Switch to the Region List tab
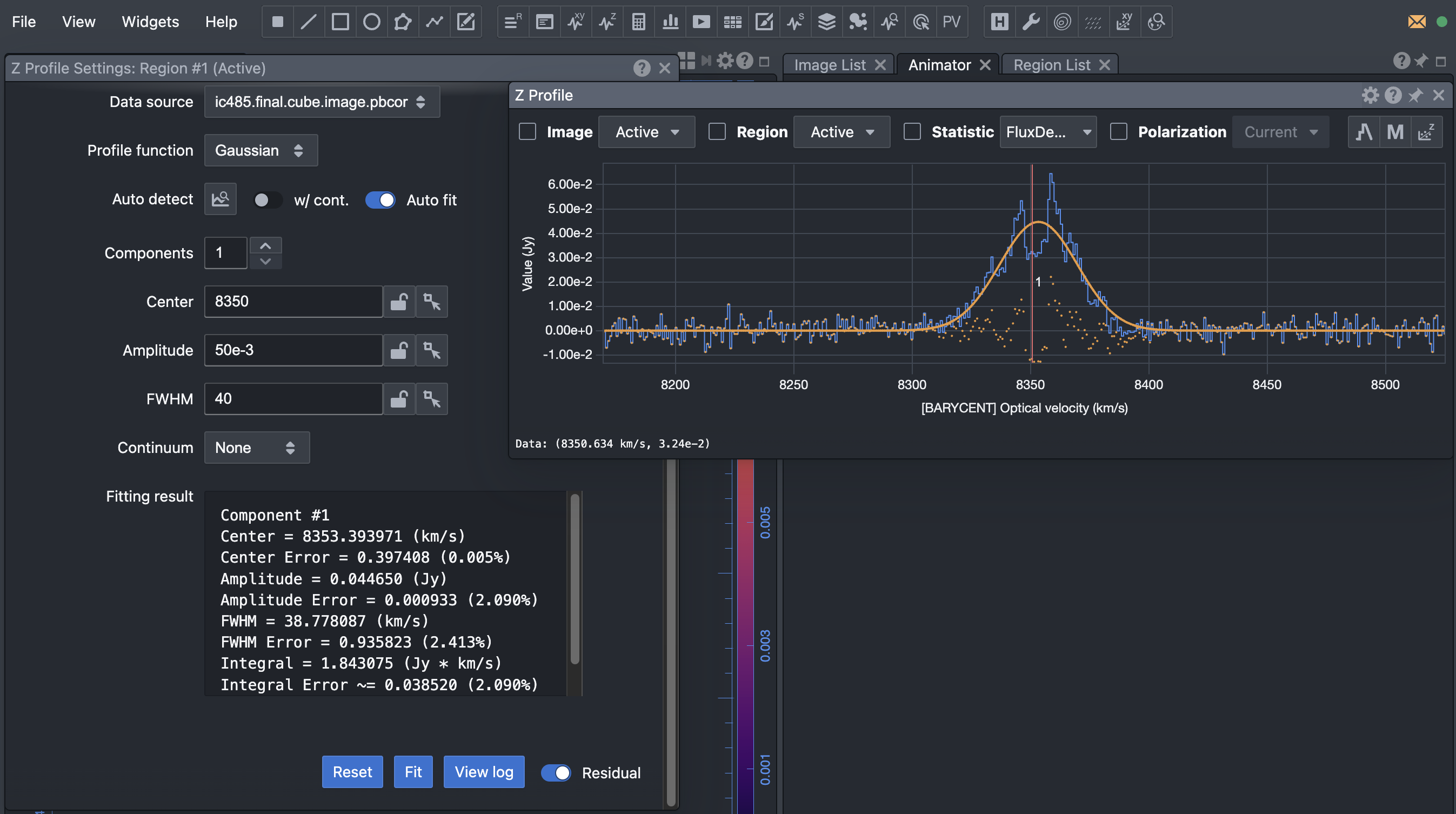 [1051, 65]
